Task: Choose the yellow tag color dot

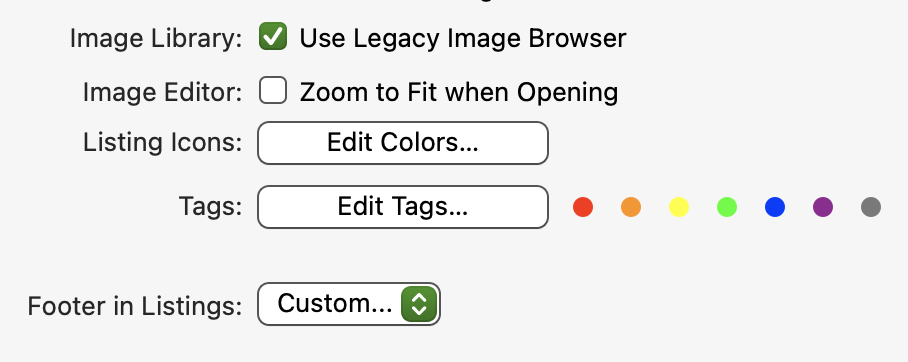Action: pos(679,207)
